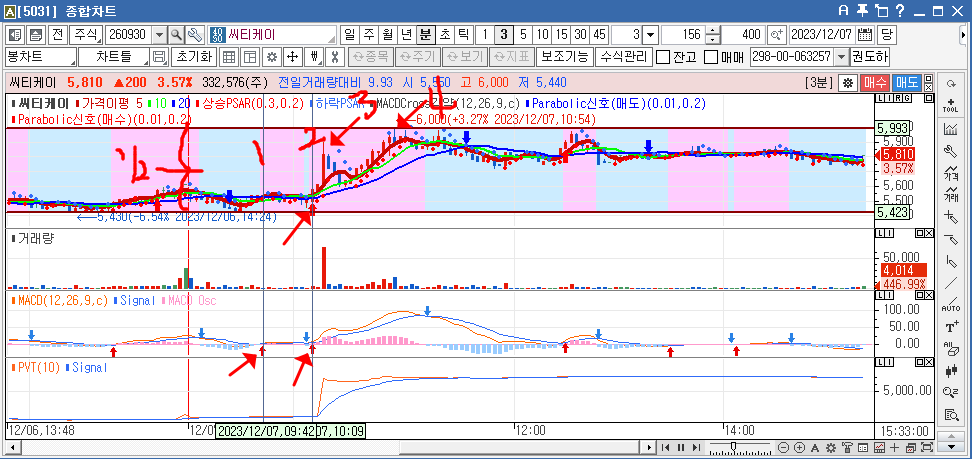
Task: Click zoom-out minus icon at chart bottom
Action: point(784,447)
